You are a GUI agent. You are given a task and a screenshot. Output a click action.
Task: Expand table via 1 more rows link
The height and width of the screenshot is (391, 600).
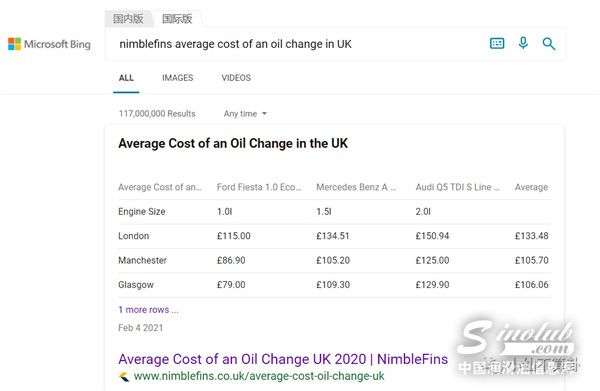[148, 310]
